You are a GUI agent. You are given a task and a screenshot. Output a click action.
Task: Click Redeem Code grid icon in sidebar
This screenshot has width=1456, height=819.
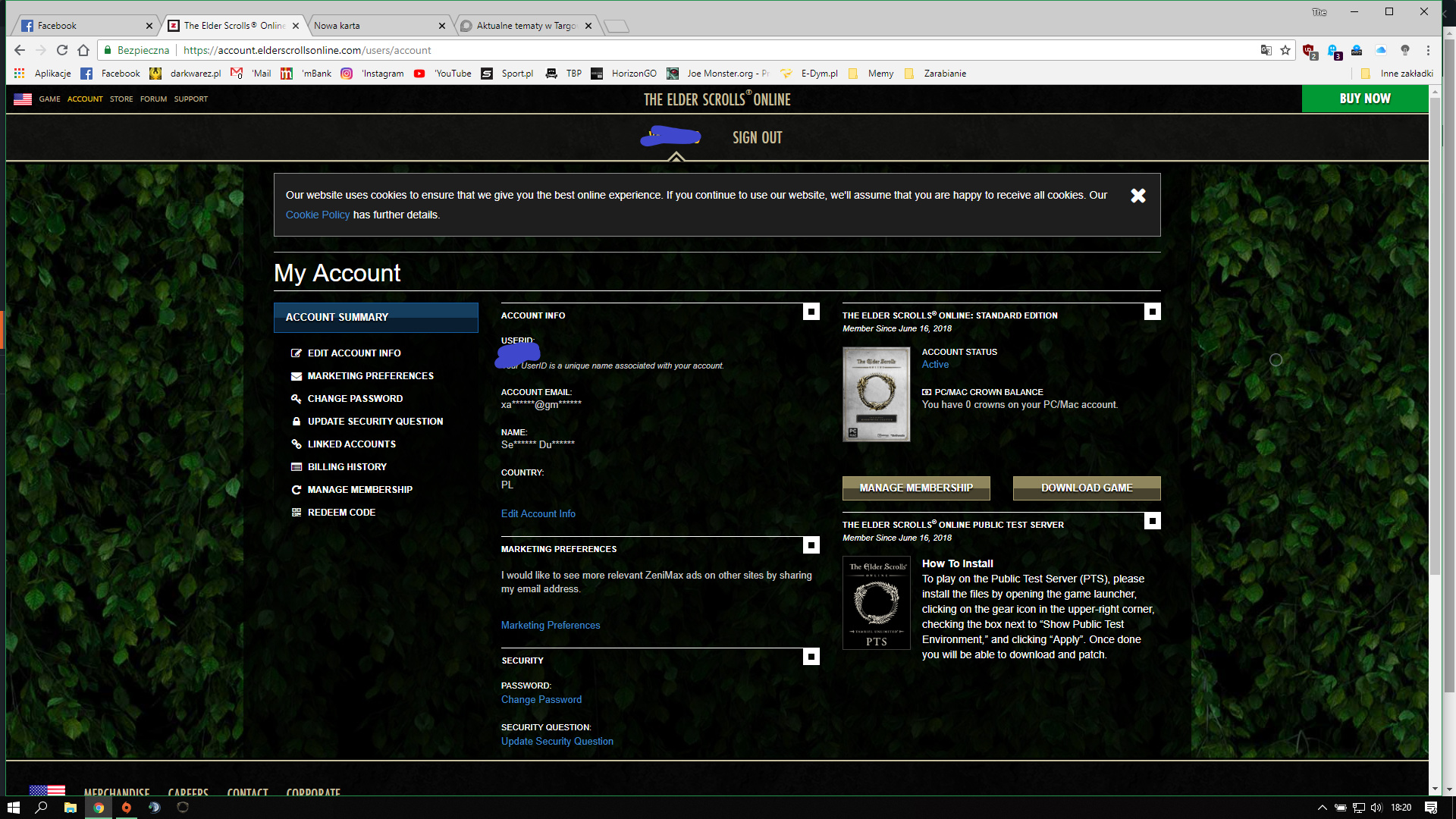click(x=297, y=513)
